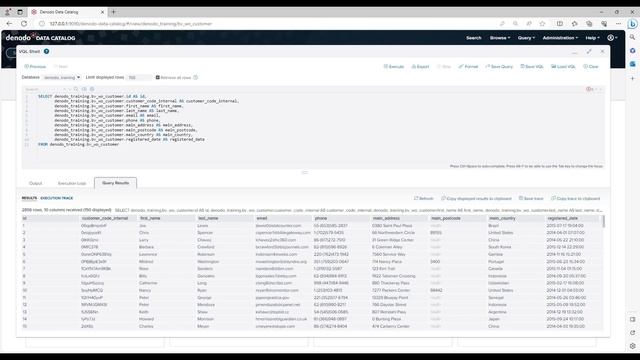Image resolution: width=640 pixels, height=360 pixels.
Task: Select the Query Results tab
Action: (116, 183)
